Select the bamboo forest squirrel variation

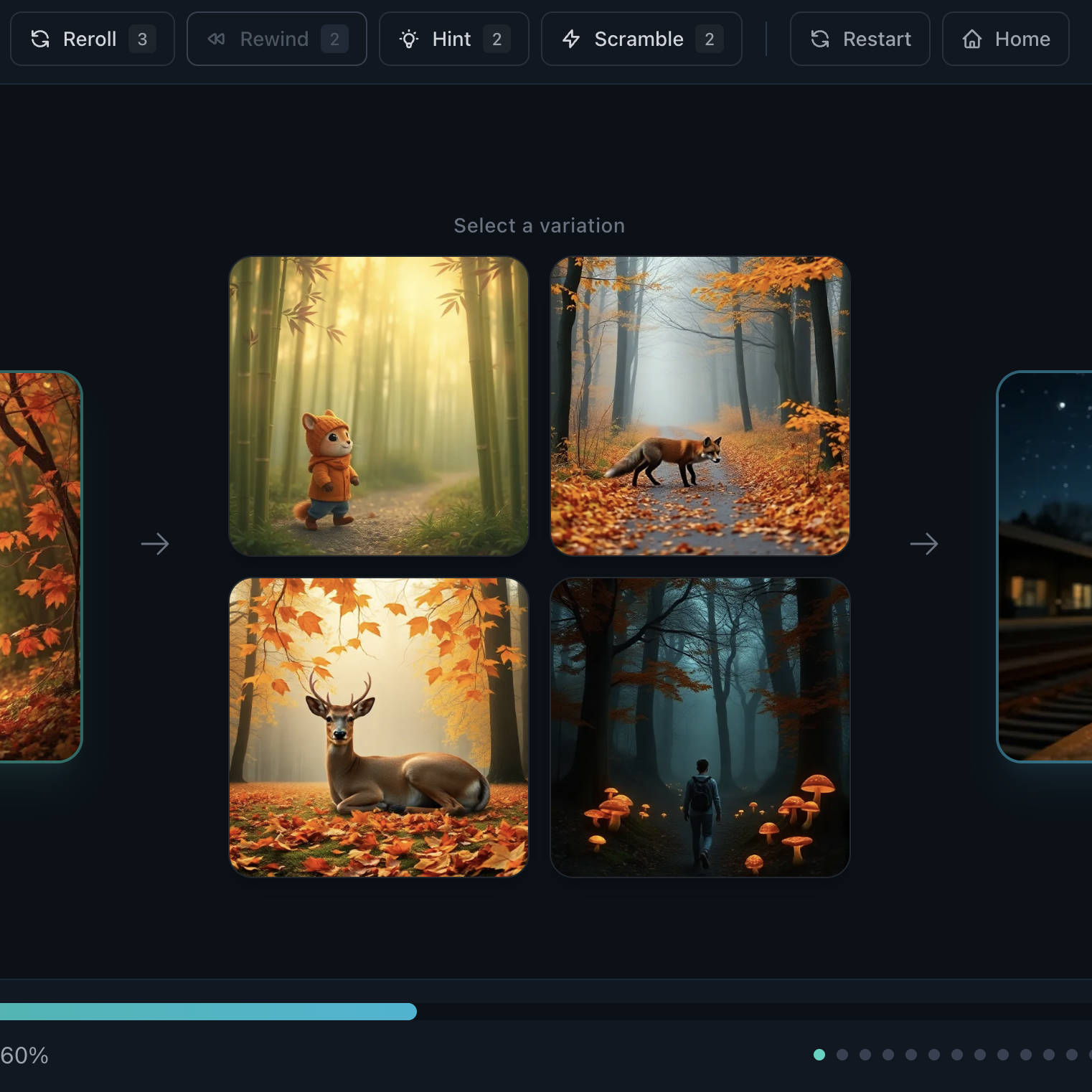tap(379, 406)
